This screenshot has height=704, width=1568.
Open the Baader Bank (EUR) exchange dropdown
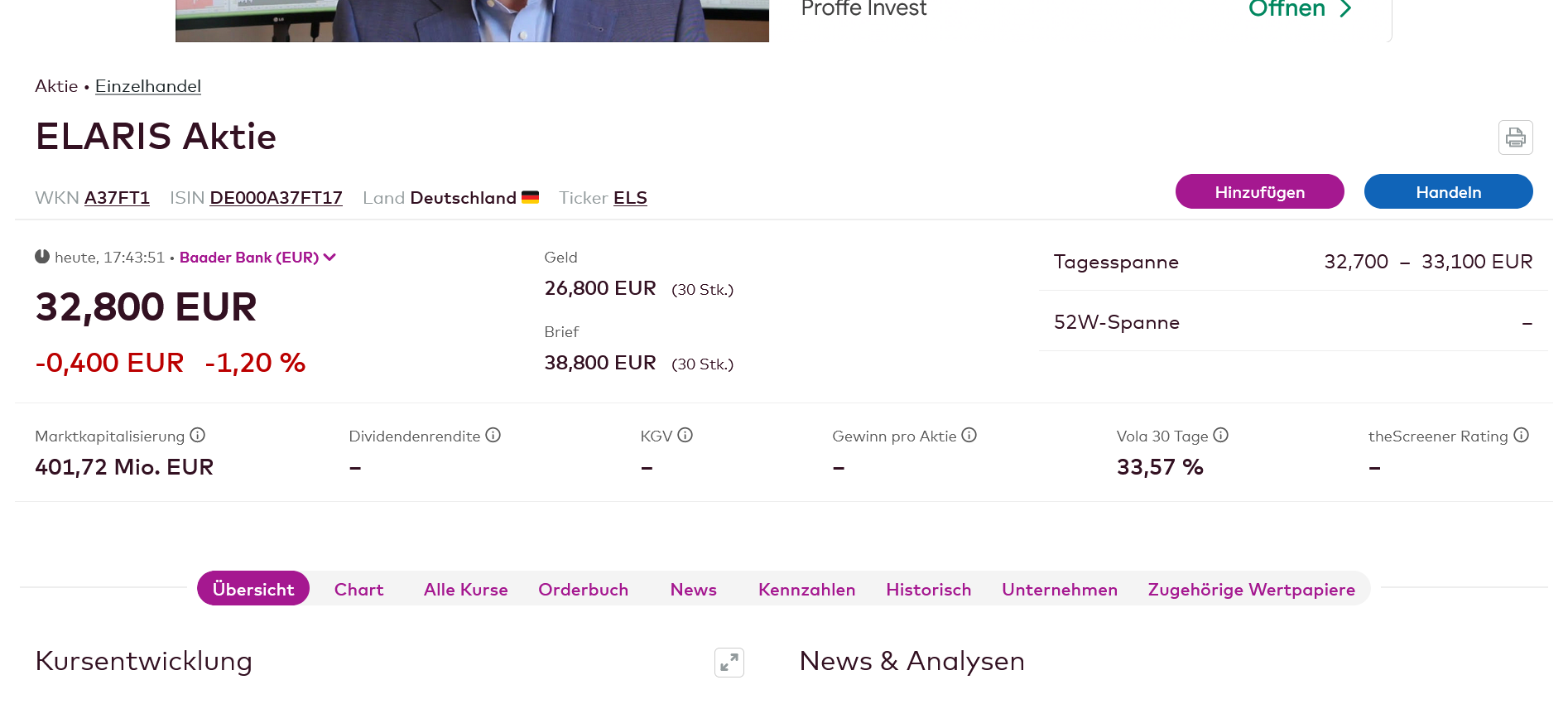(x=257, y=258)
